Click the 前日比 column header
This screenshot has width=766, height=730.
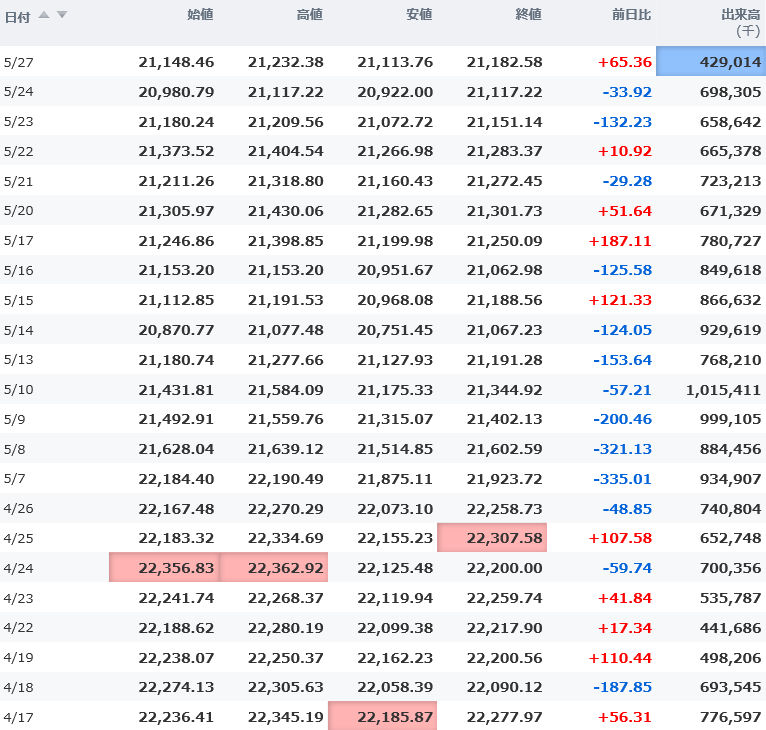coord(632,15)
